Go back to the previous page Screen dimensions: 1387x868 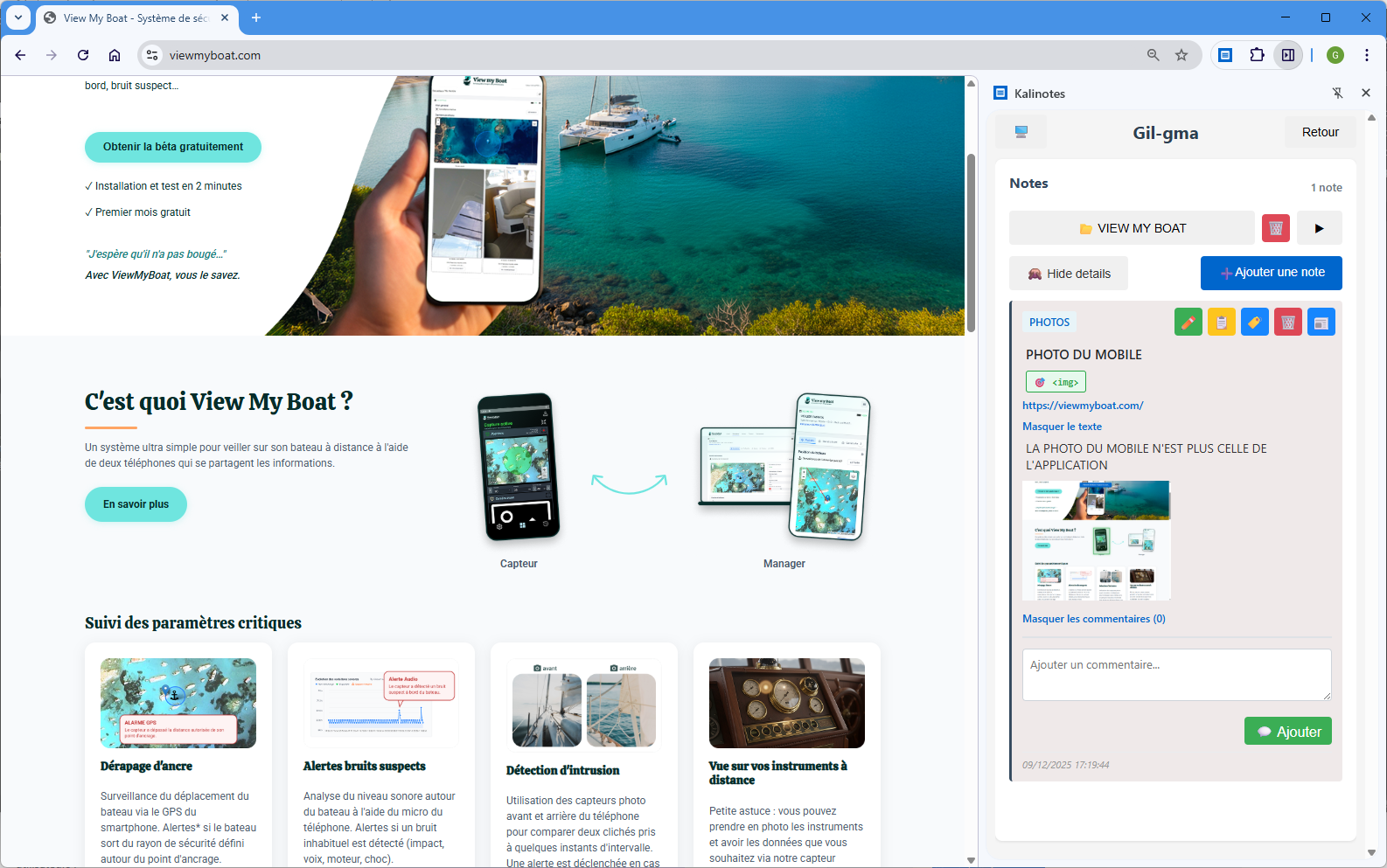tap(20, 55)
